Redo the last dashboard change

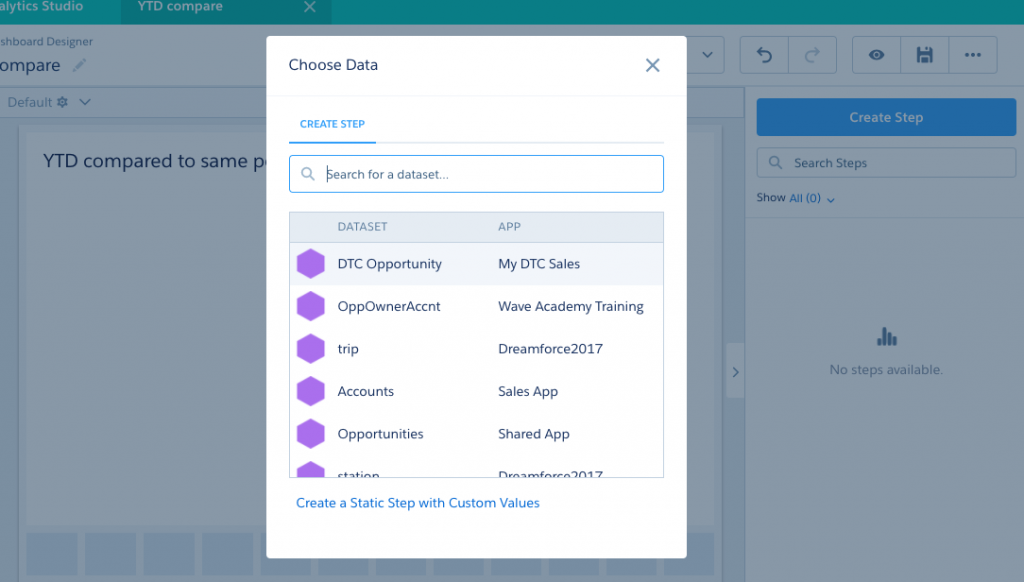click(x=812, y=55)
